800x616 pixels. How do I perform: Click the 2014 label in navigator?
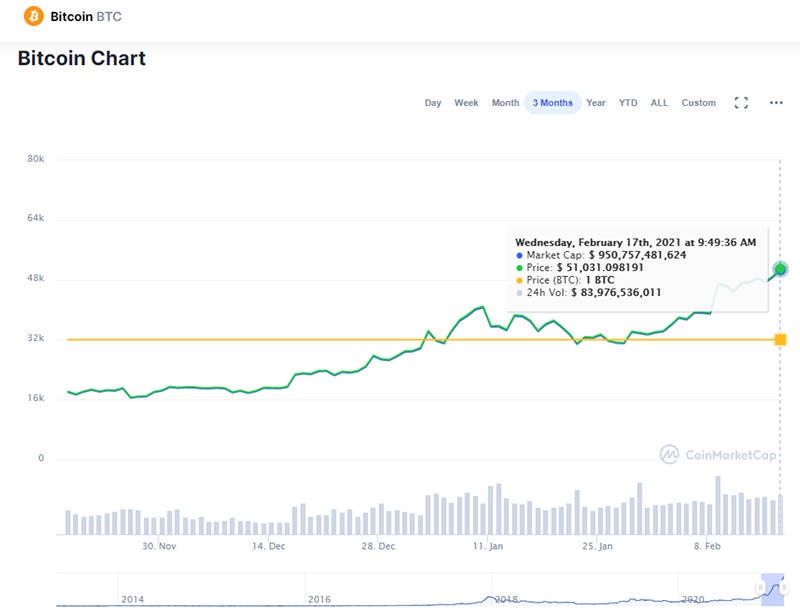pyautogui.click(x=133, y=599)
